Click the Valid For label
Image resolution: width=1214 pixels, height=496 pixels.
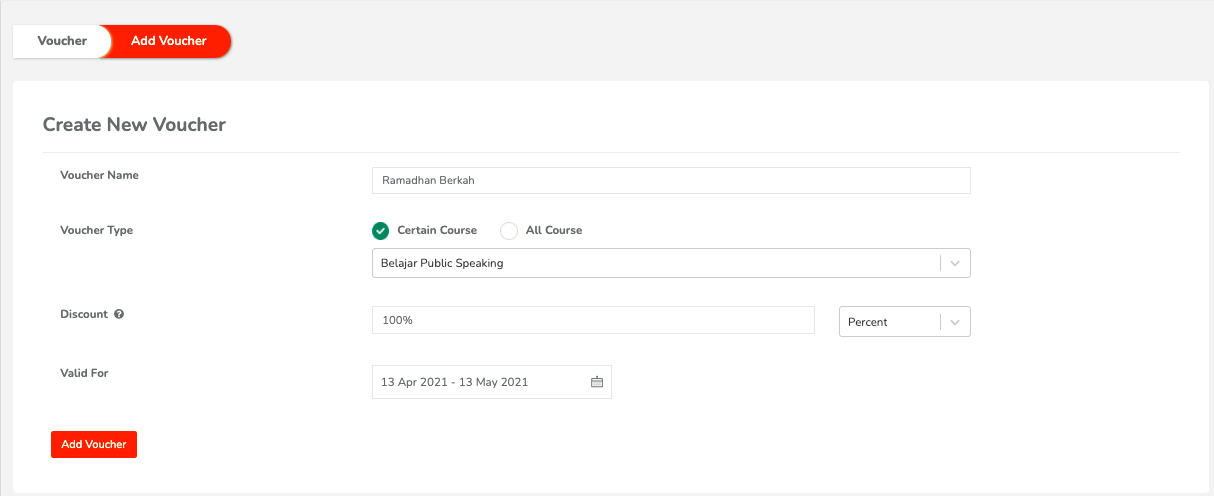click(84, 373)
